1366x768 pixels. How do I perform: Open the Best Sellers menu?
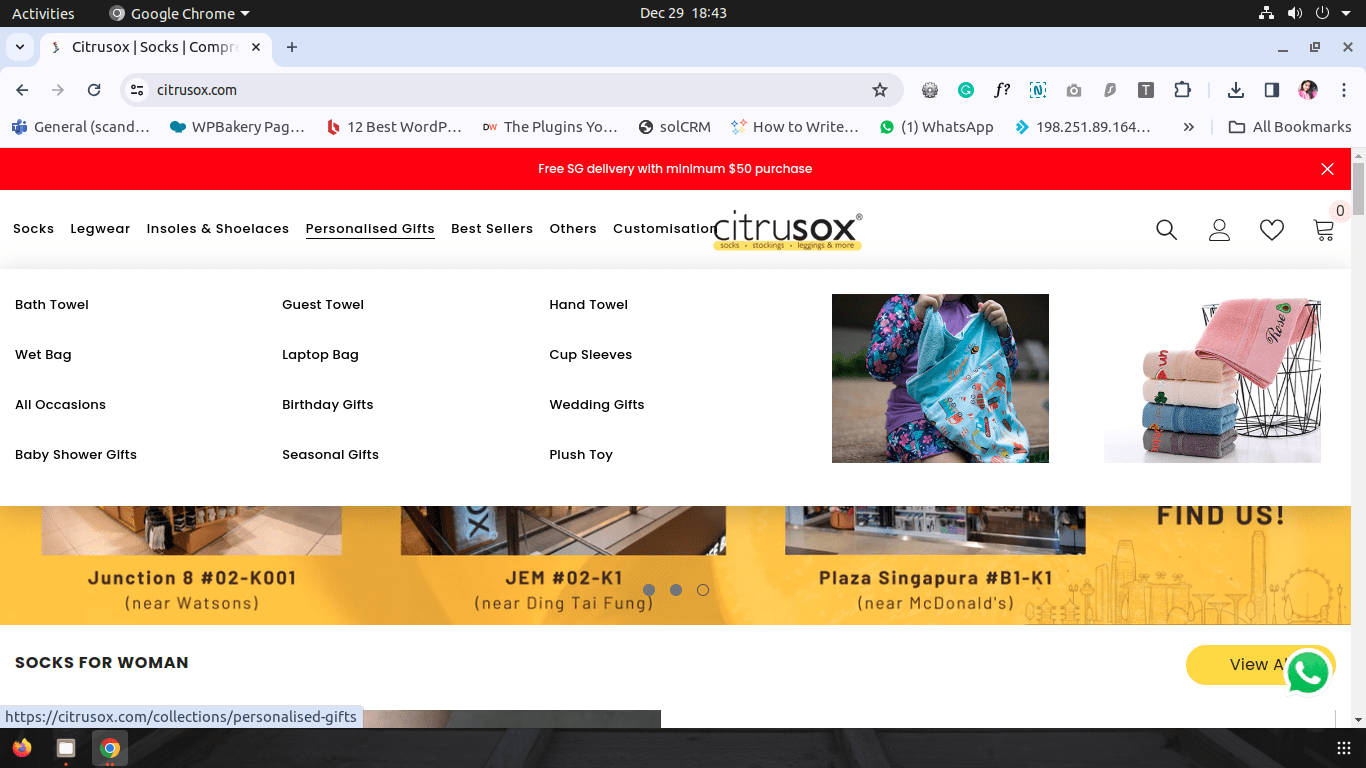[492, 229]
